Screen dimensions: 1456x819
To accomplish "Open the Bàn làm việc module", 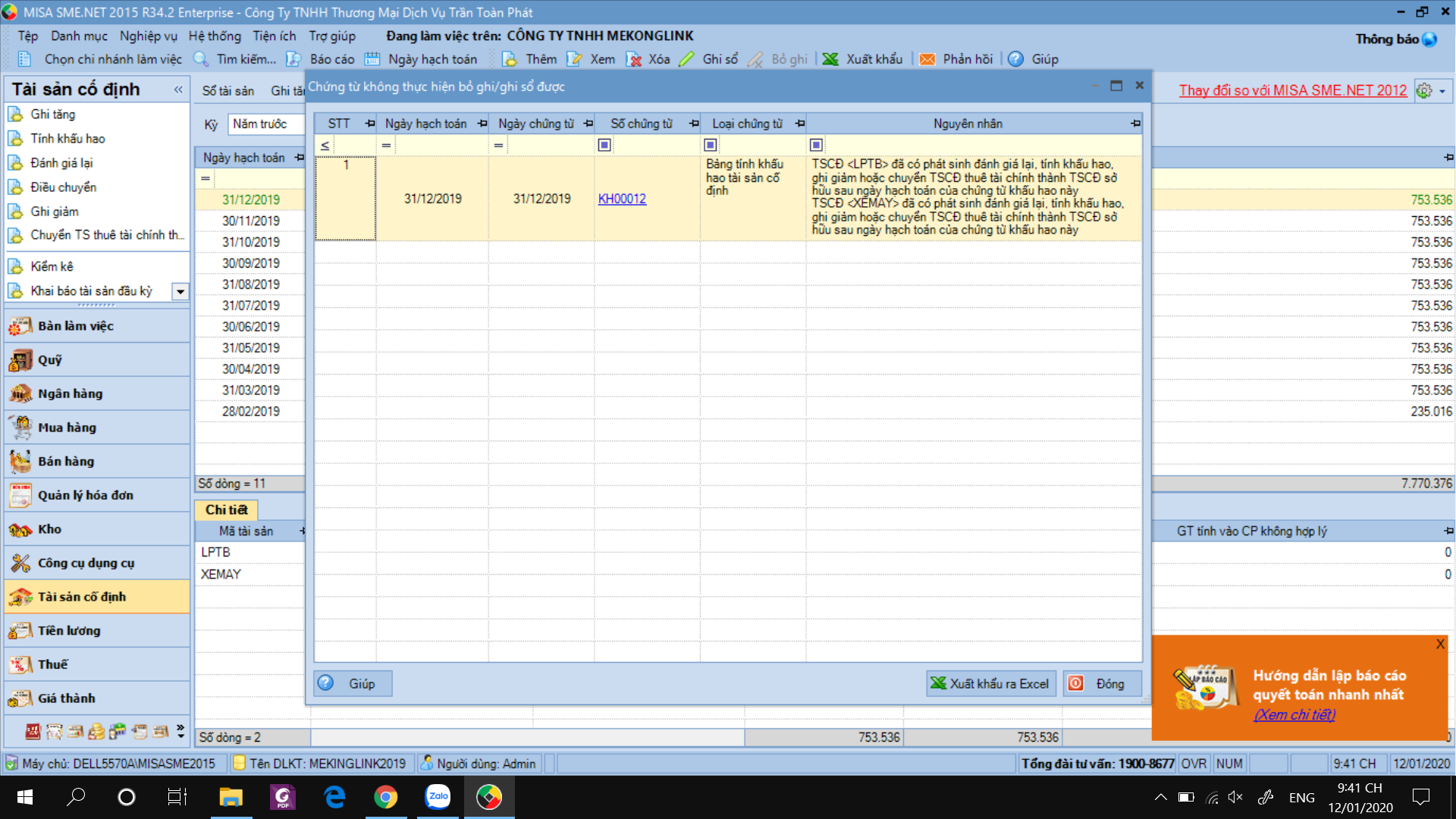I will click(x=96, y=326).
